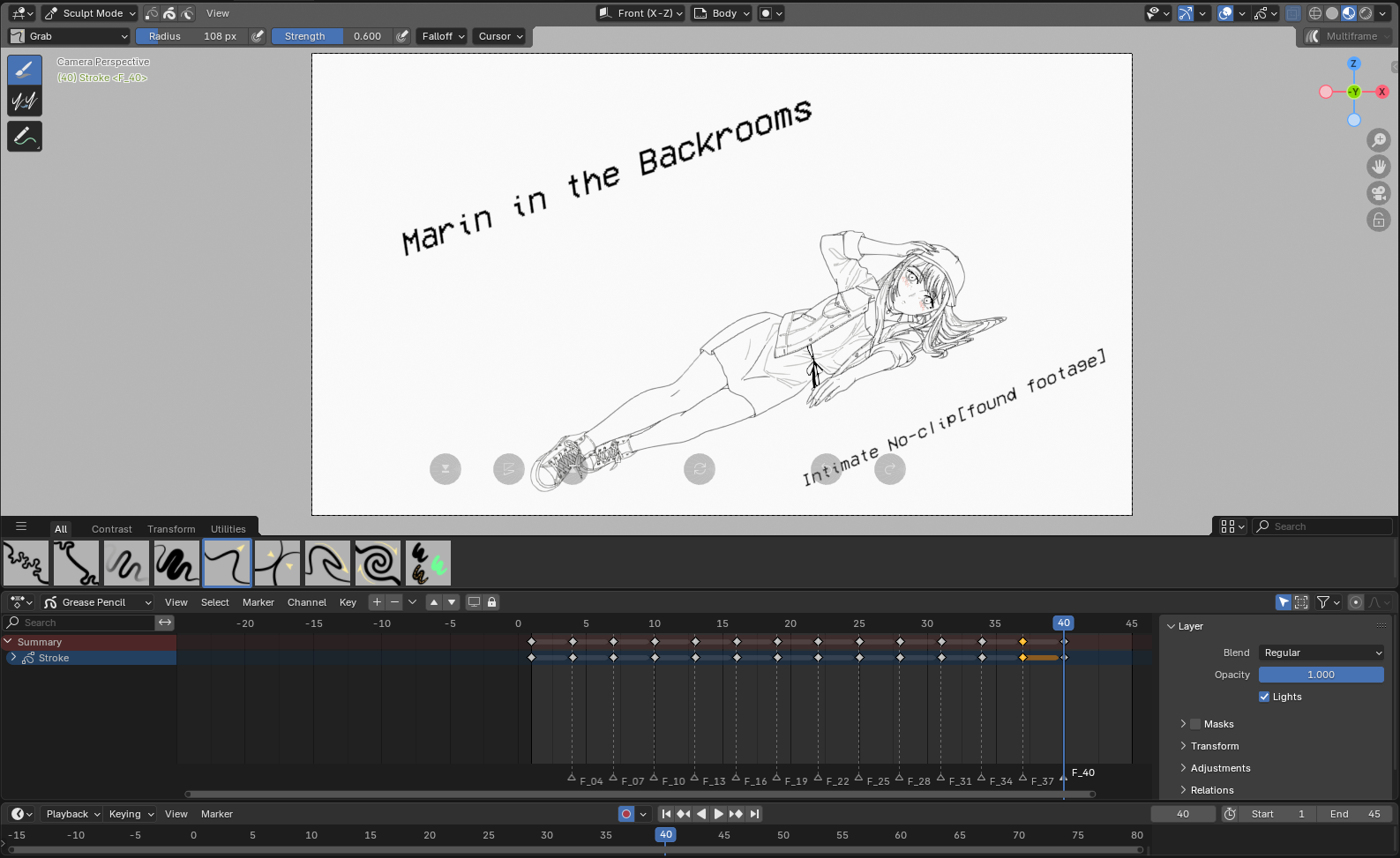
Task: Click the first selection mask mode icon
Action: [x=152, y=13]
